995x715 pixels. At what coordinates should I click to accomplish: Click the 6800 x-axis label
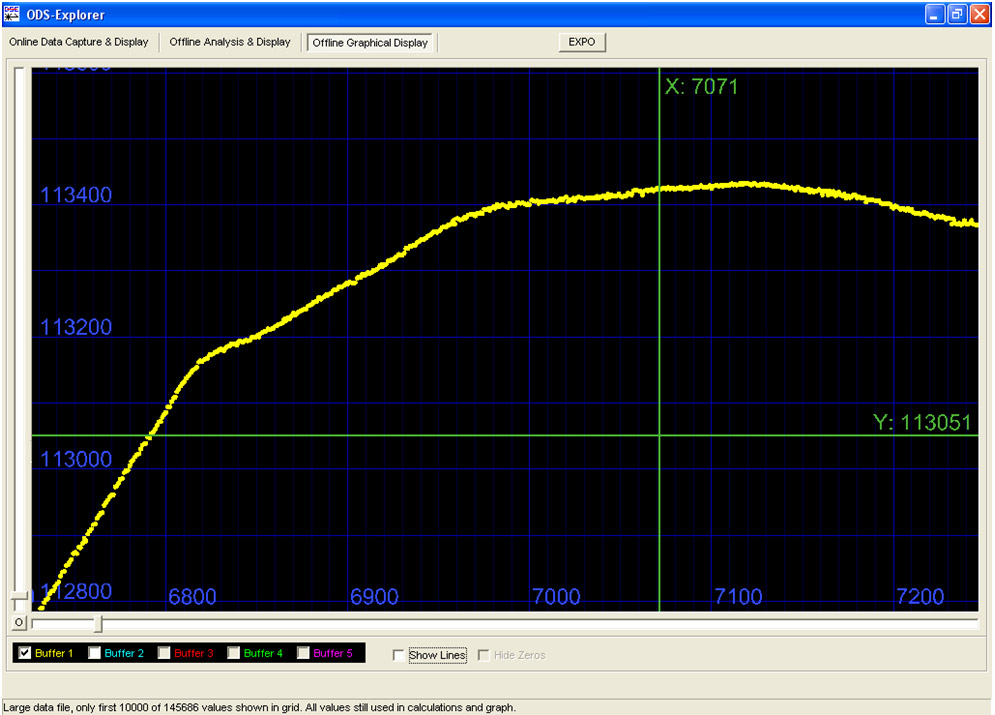(192, 597)
